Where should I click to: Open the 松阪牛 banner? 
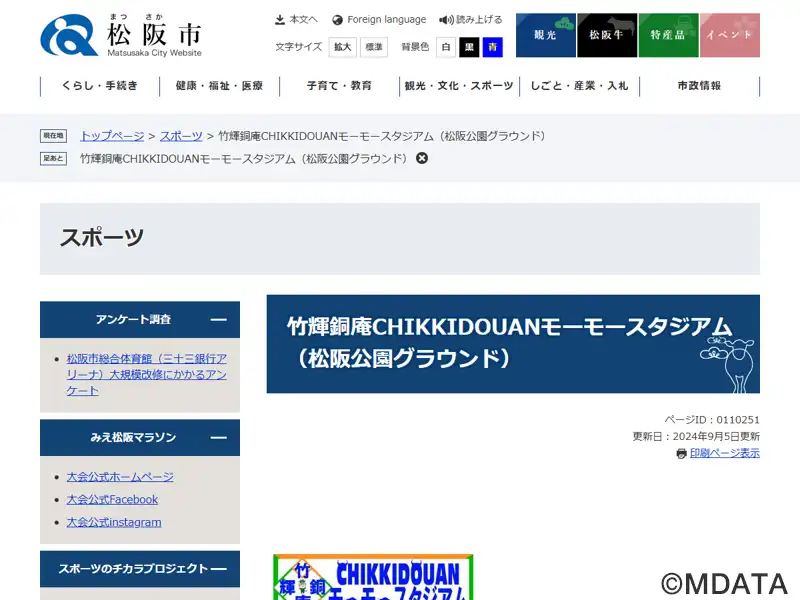pyautogui.click(x=607, y=35)
